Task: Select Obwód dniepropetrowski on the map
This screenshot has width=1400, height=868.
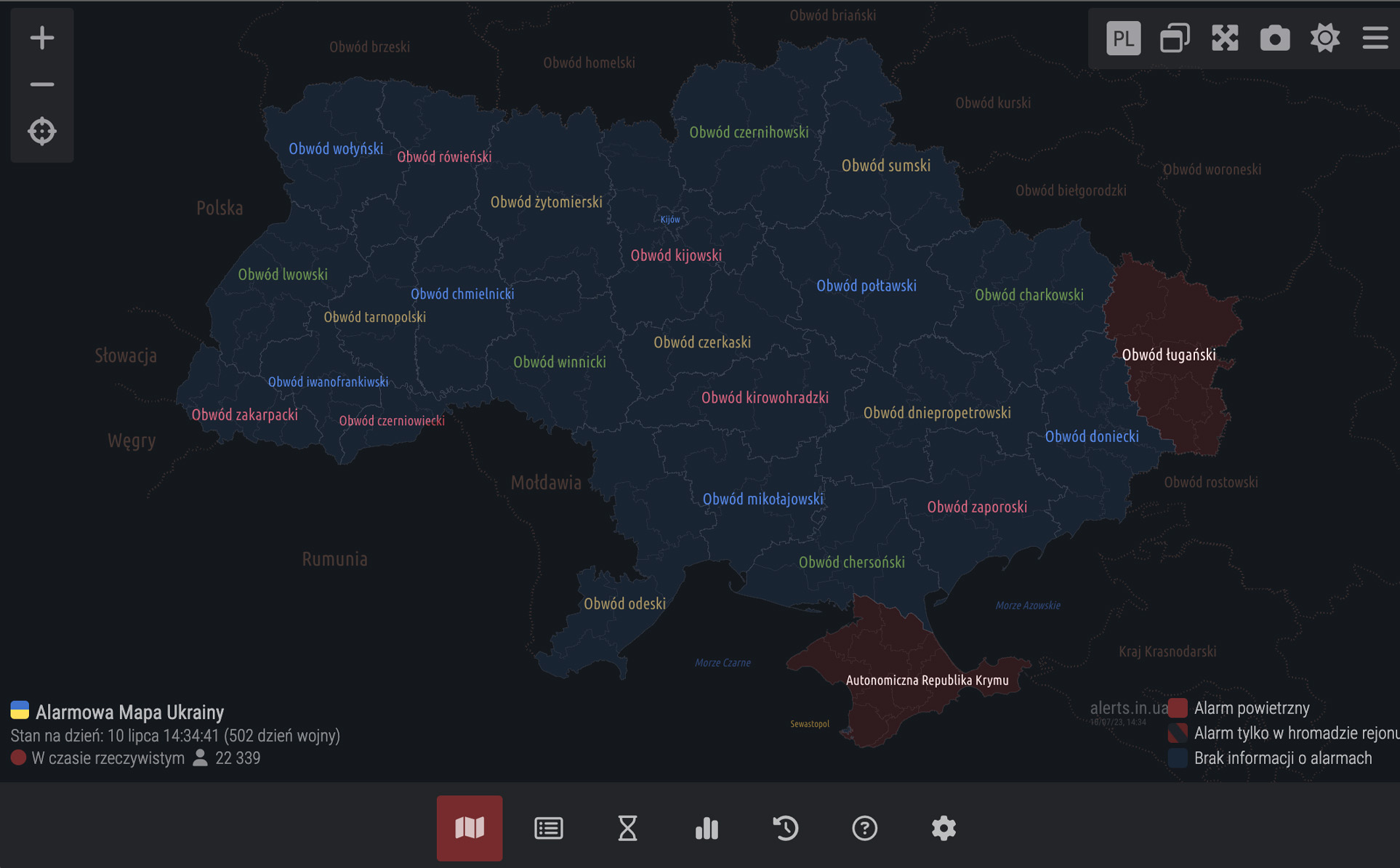Action: tap(937, 412)
